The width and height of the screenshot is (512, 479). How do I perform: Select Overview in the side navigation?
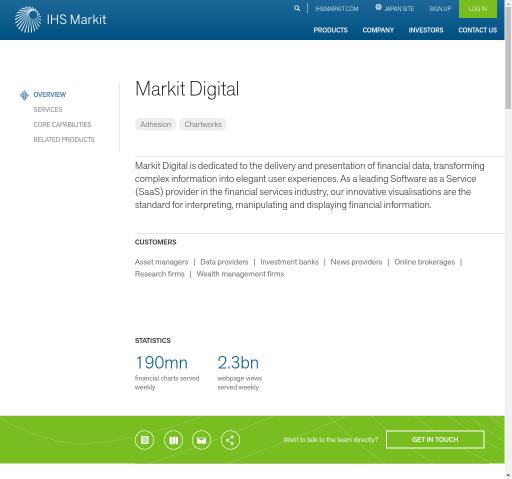click(50, 95)
